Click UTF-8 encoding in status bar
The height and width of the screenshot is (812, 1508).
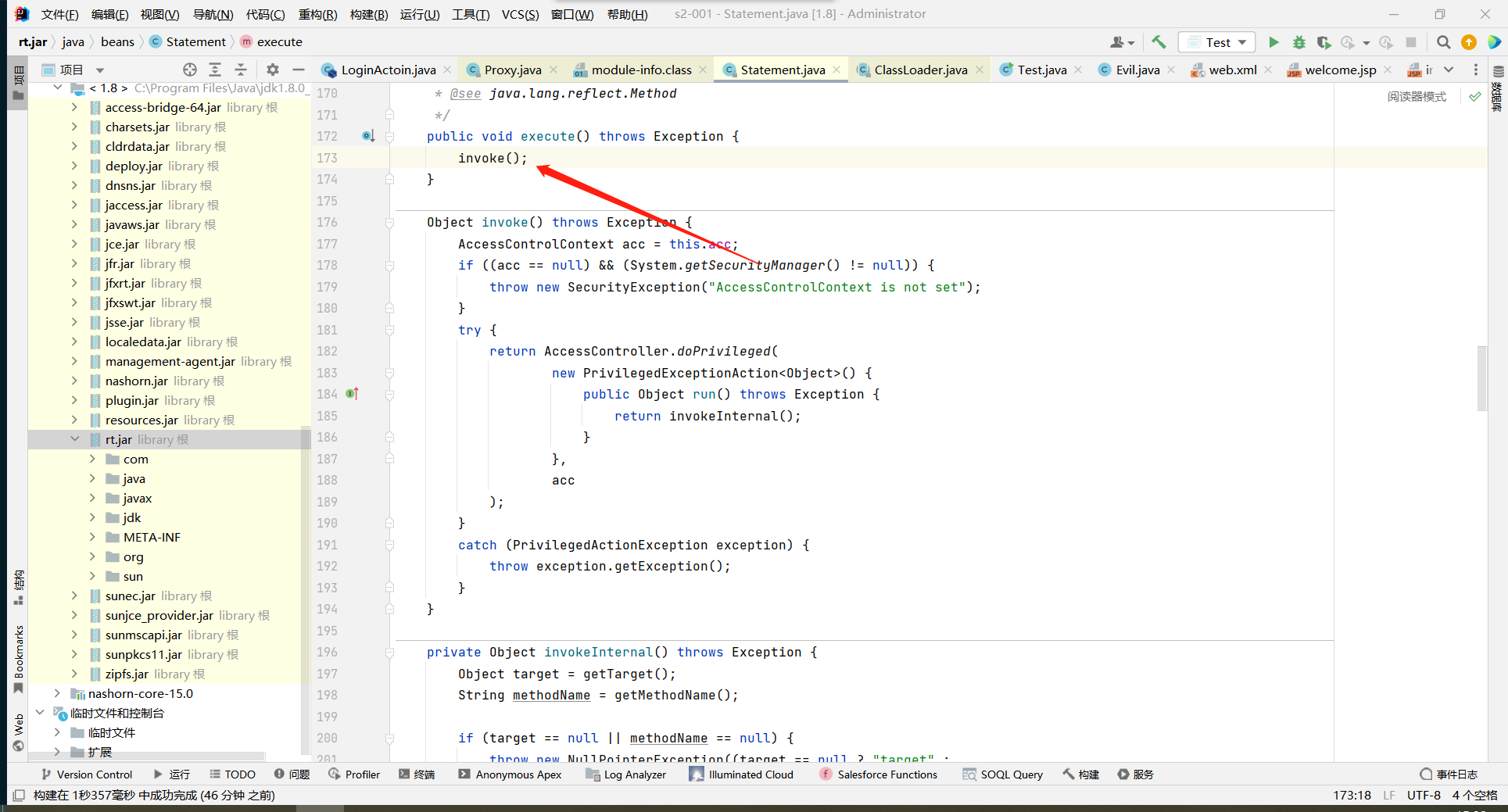tap(1424, 796)
